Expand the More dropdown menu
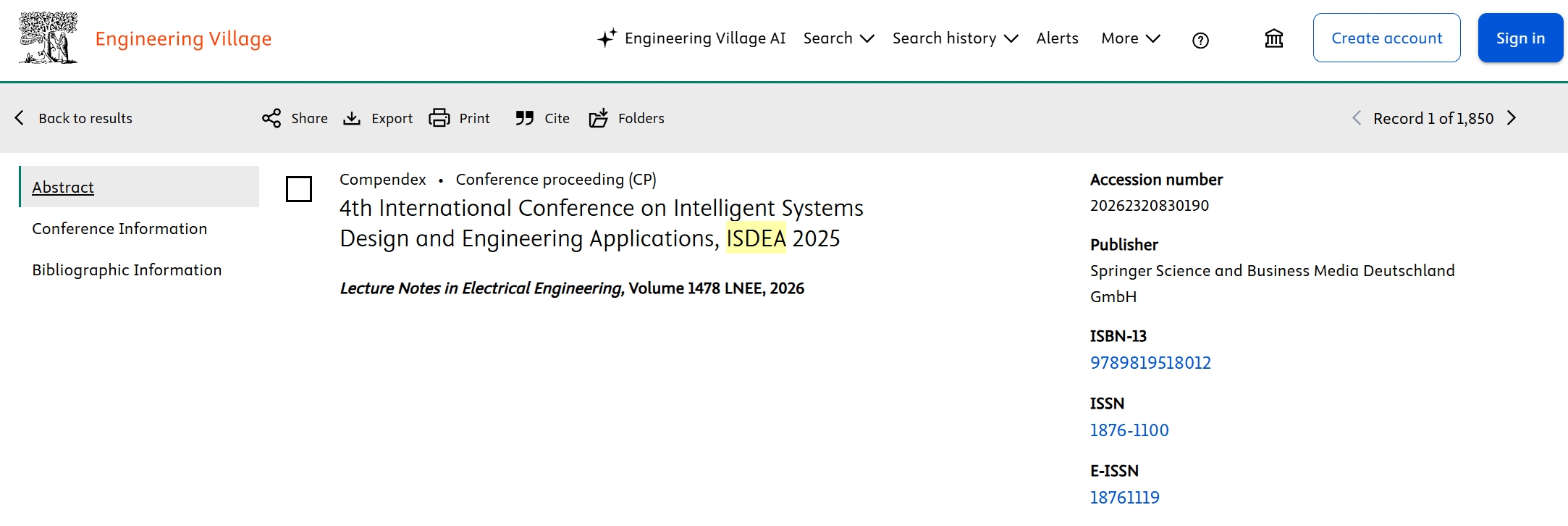 pyautogui.click(x=1131, y=38)
